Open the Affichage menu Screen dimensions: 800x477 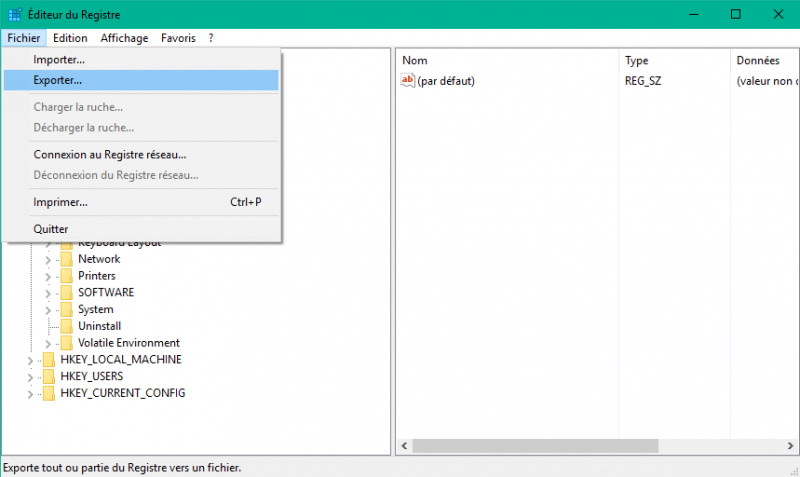point(124,38)
